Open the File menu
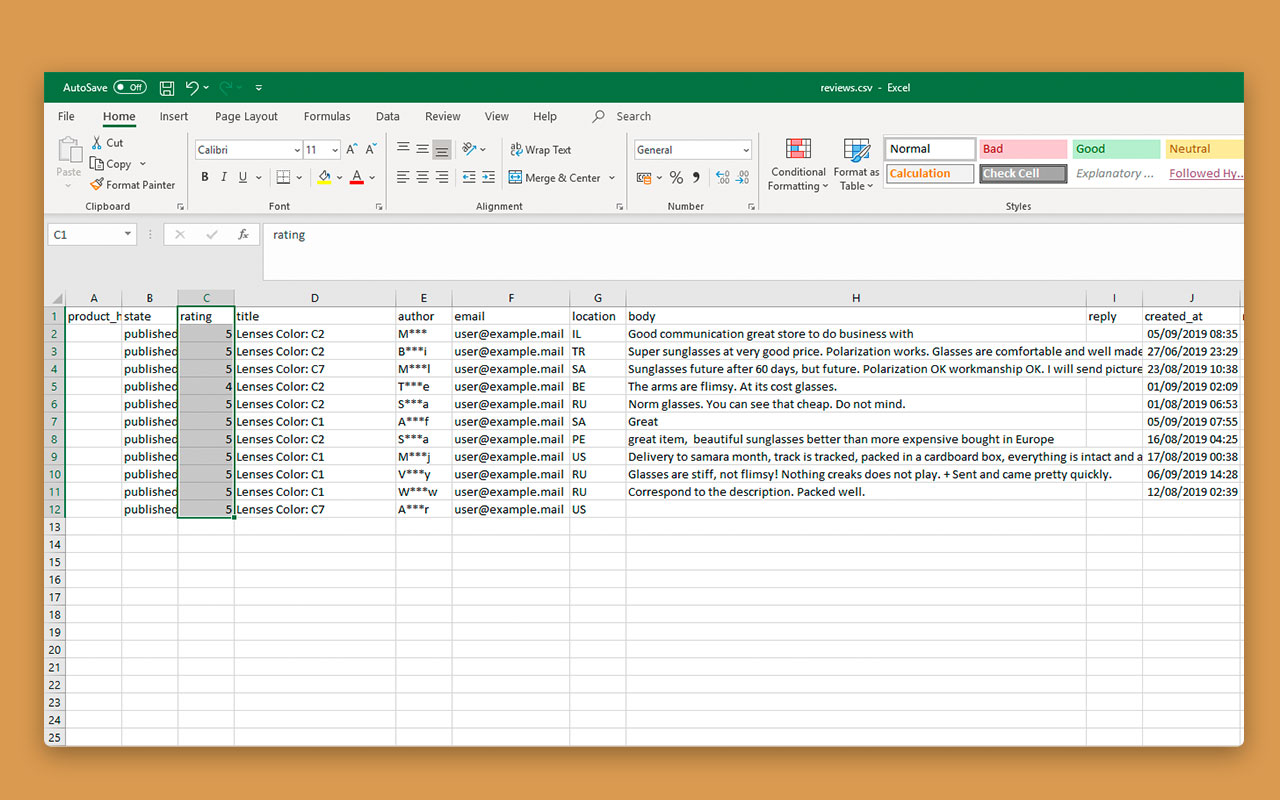The image size is (1280, 800). [66, 116]
